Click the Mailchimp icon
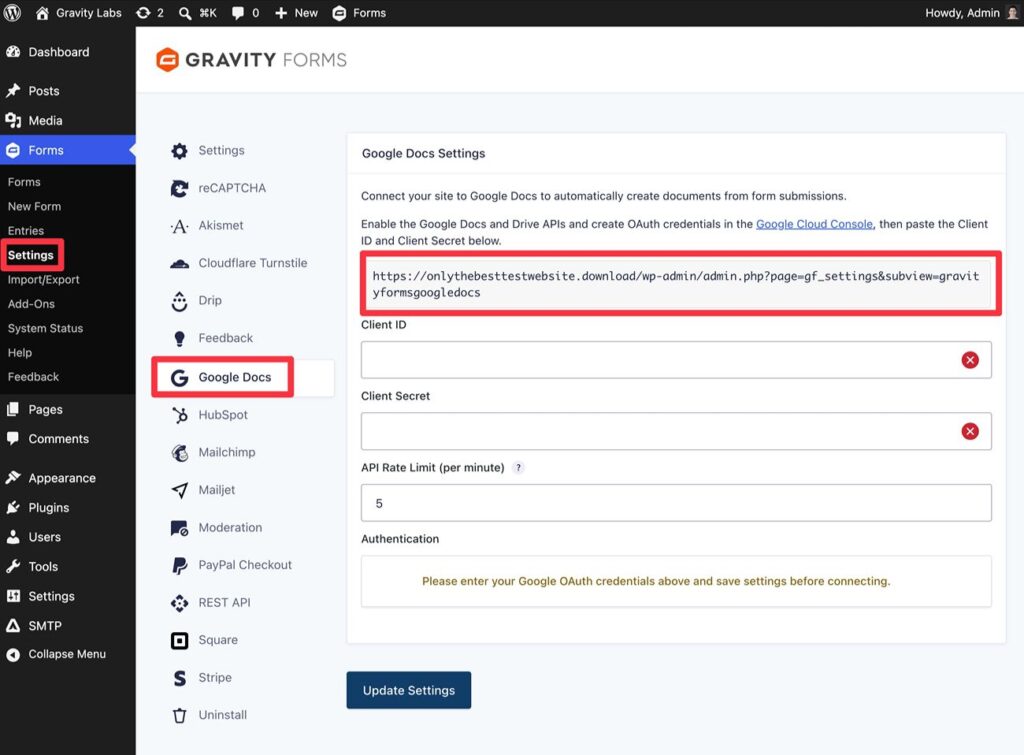The width and height of the screenshot is (1024, 755). pos(179,453)
